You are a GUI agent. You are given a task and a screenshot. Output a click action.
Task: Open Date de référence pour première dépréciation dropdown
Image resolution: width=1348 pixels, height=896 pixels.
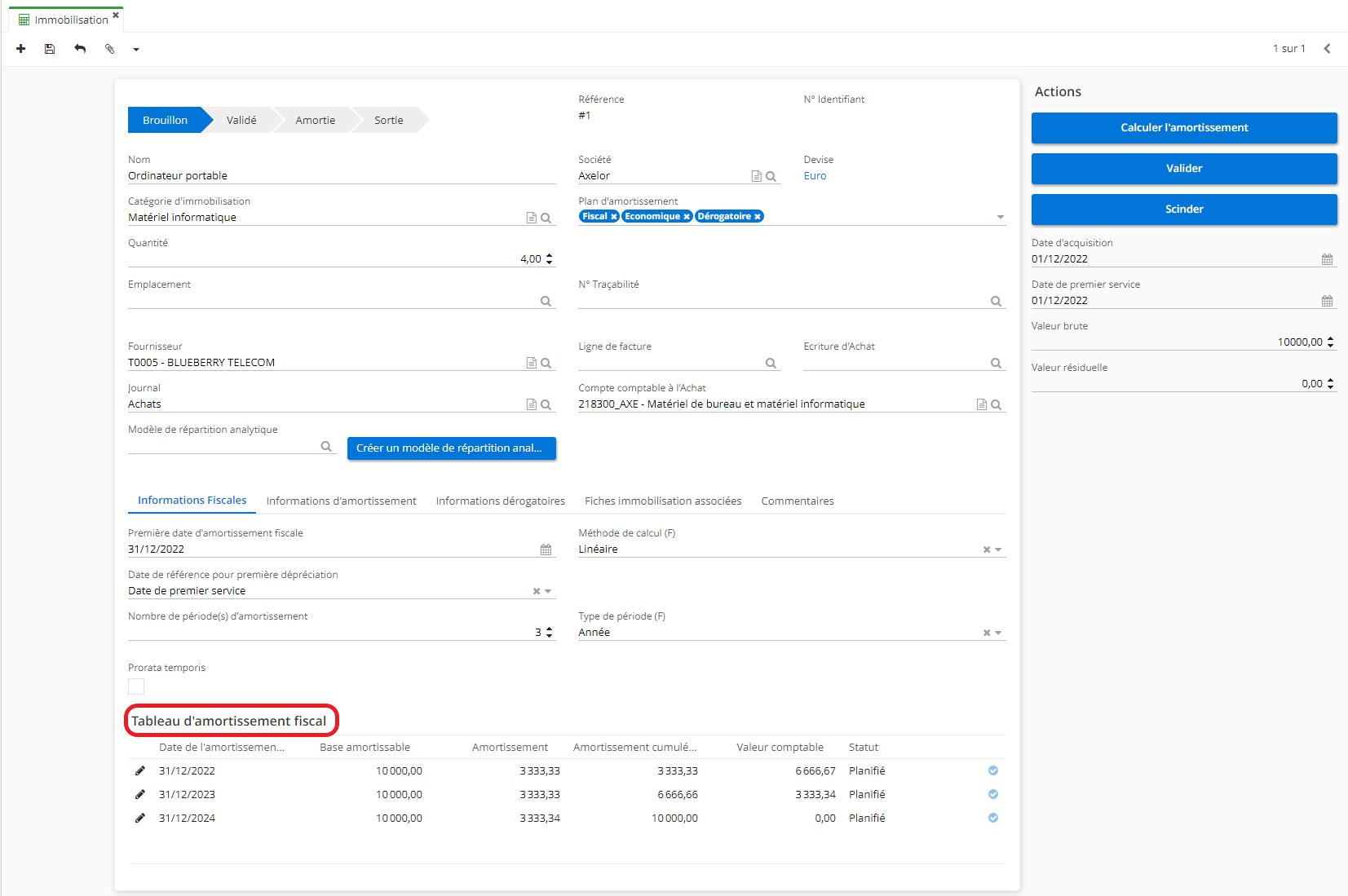click(548, 592)
